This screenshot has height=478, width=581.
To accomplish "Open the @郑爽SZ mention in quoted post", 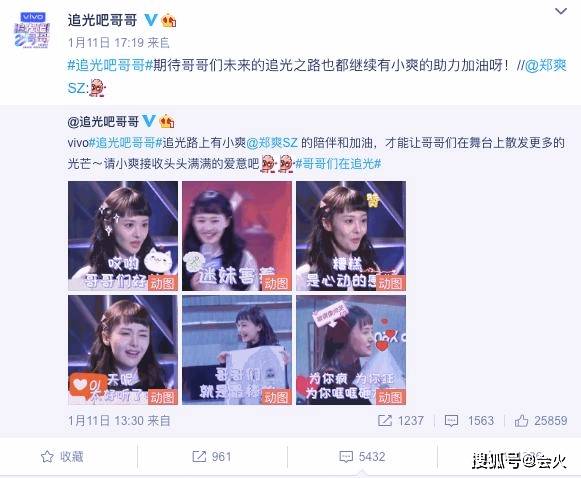I will [x=272, y=143].
